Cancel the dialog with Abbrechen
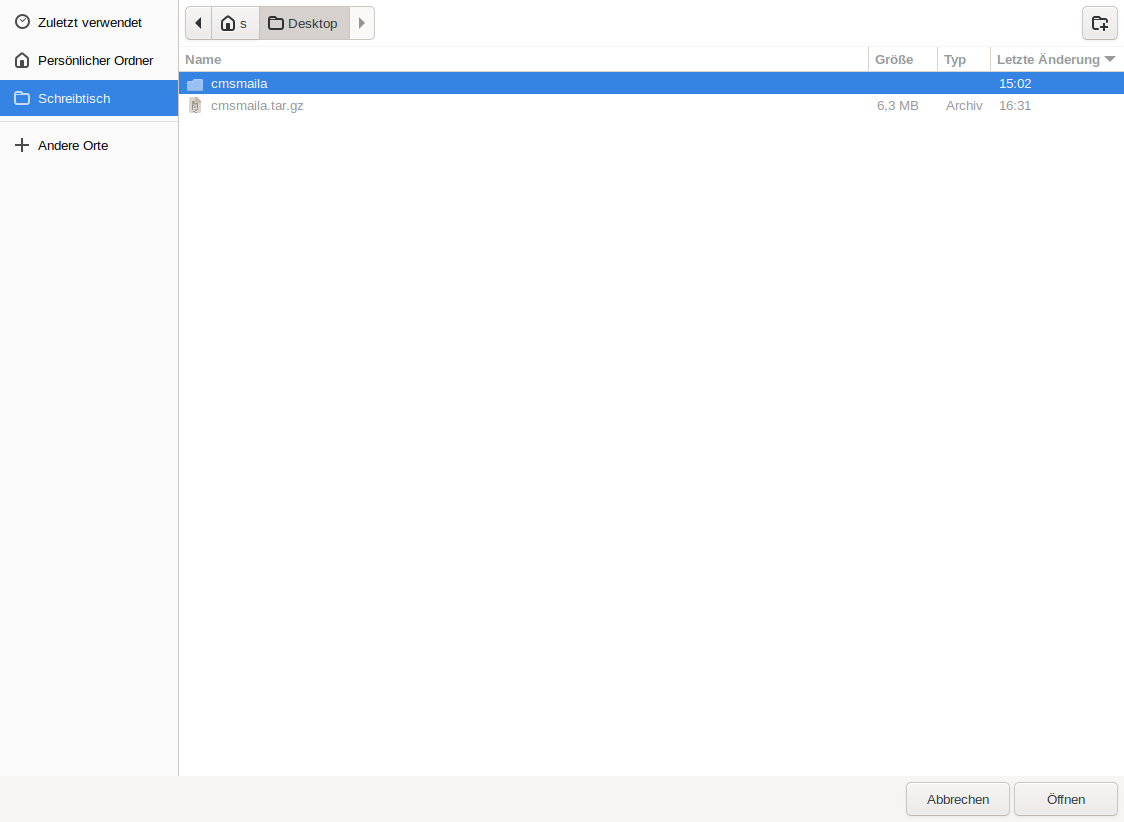Viewport: 1124px width, 822px height. (x=957, y=799)
